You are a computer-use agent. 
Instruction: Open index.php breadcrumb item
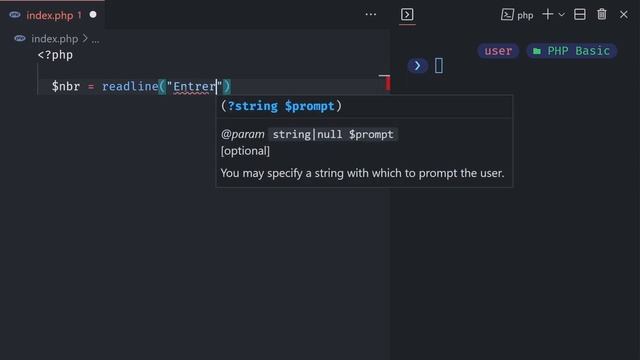(54, 39)
